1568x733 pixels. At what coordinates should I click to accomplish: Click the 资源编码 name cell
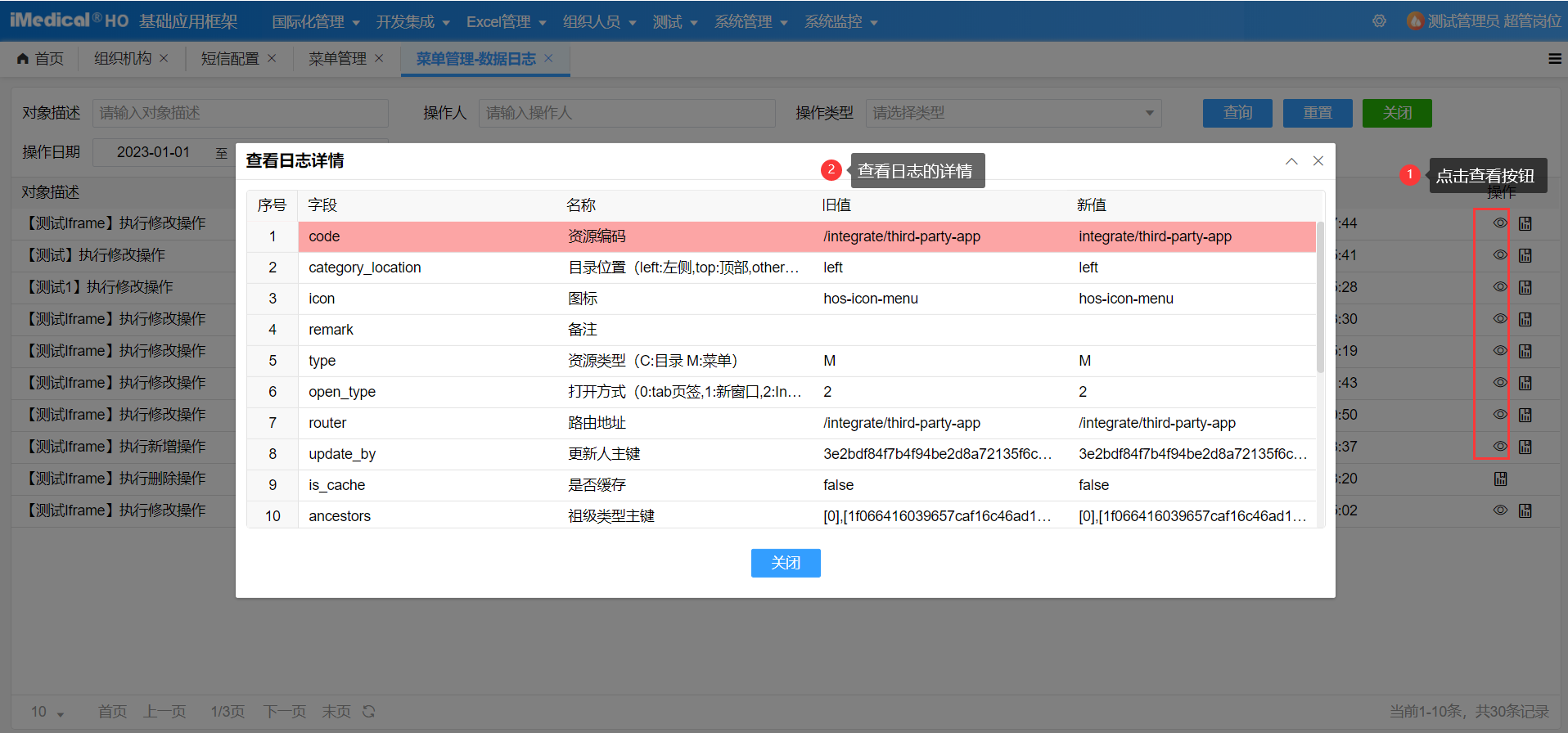597,236
